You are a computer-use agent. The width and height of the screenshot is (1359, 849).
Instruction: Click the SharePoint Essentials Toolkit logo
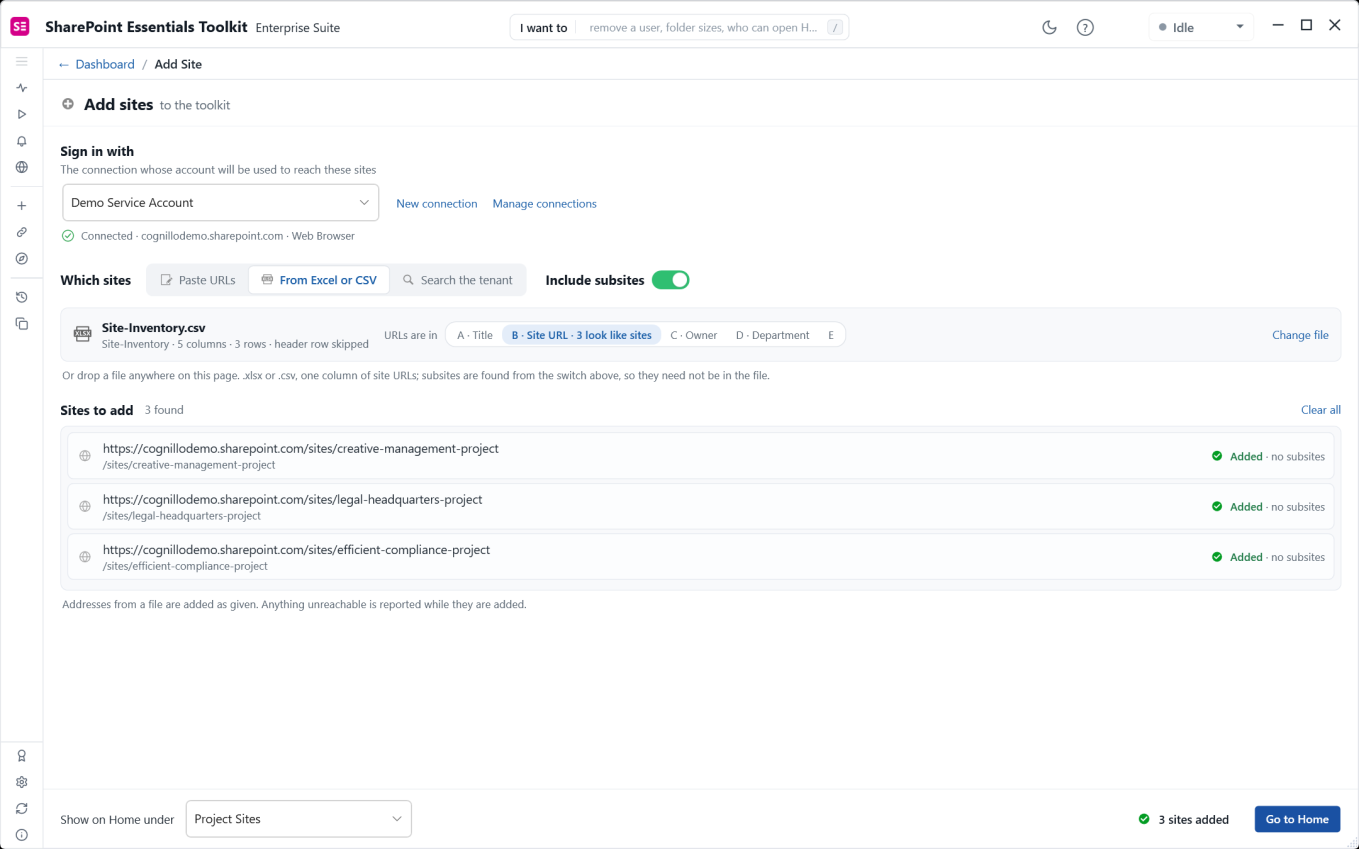20,27
